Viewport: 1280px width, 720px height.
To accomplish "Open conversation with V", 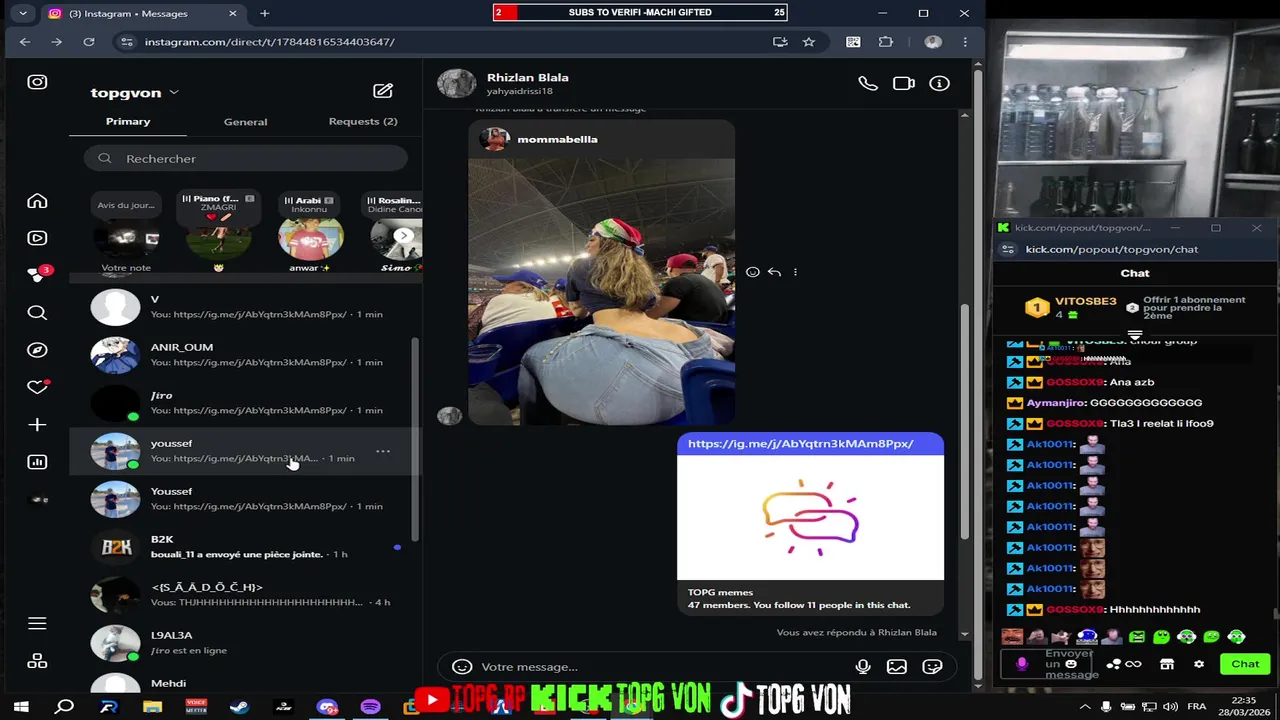I will click(x=243, y=307).
